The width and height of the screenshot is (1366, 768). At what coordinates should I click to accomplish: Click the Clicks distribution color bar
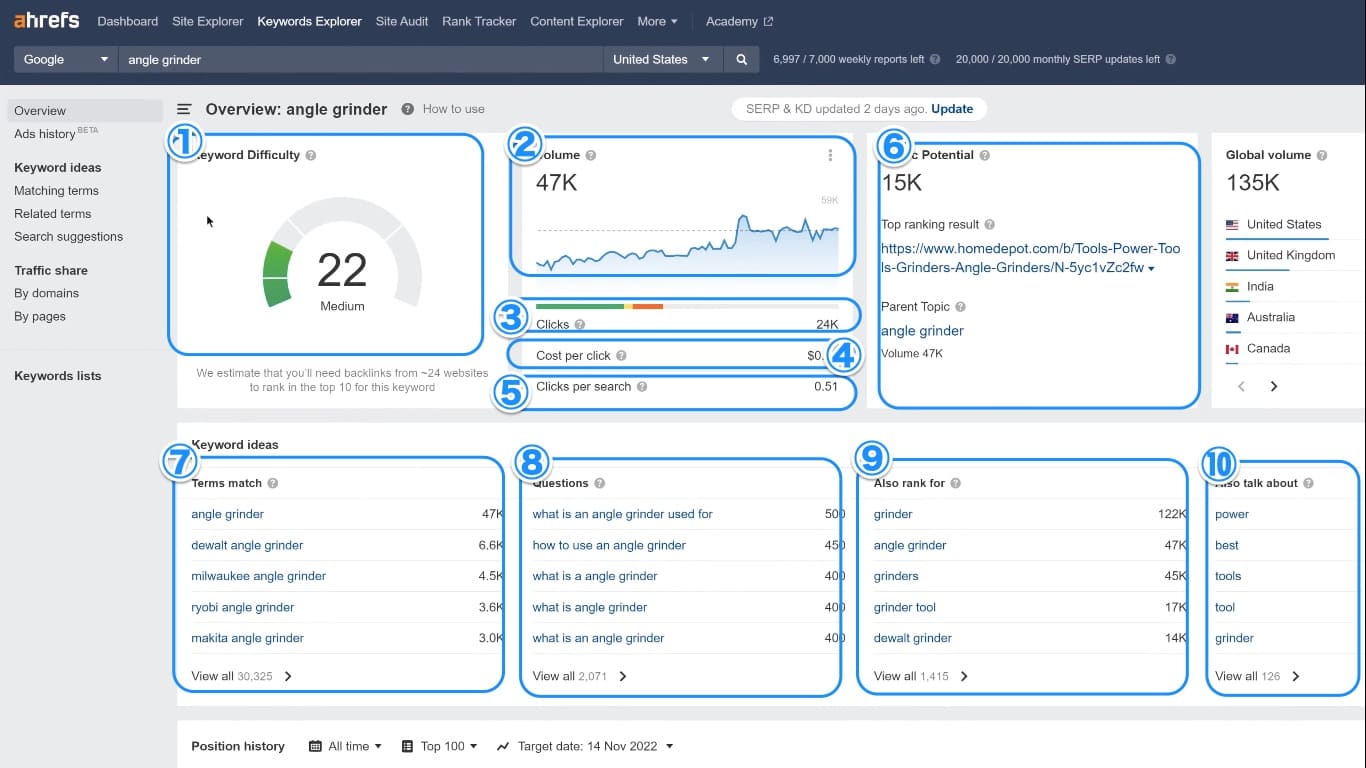pos(687,306)
